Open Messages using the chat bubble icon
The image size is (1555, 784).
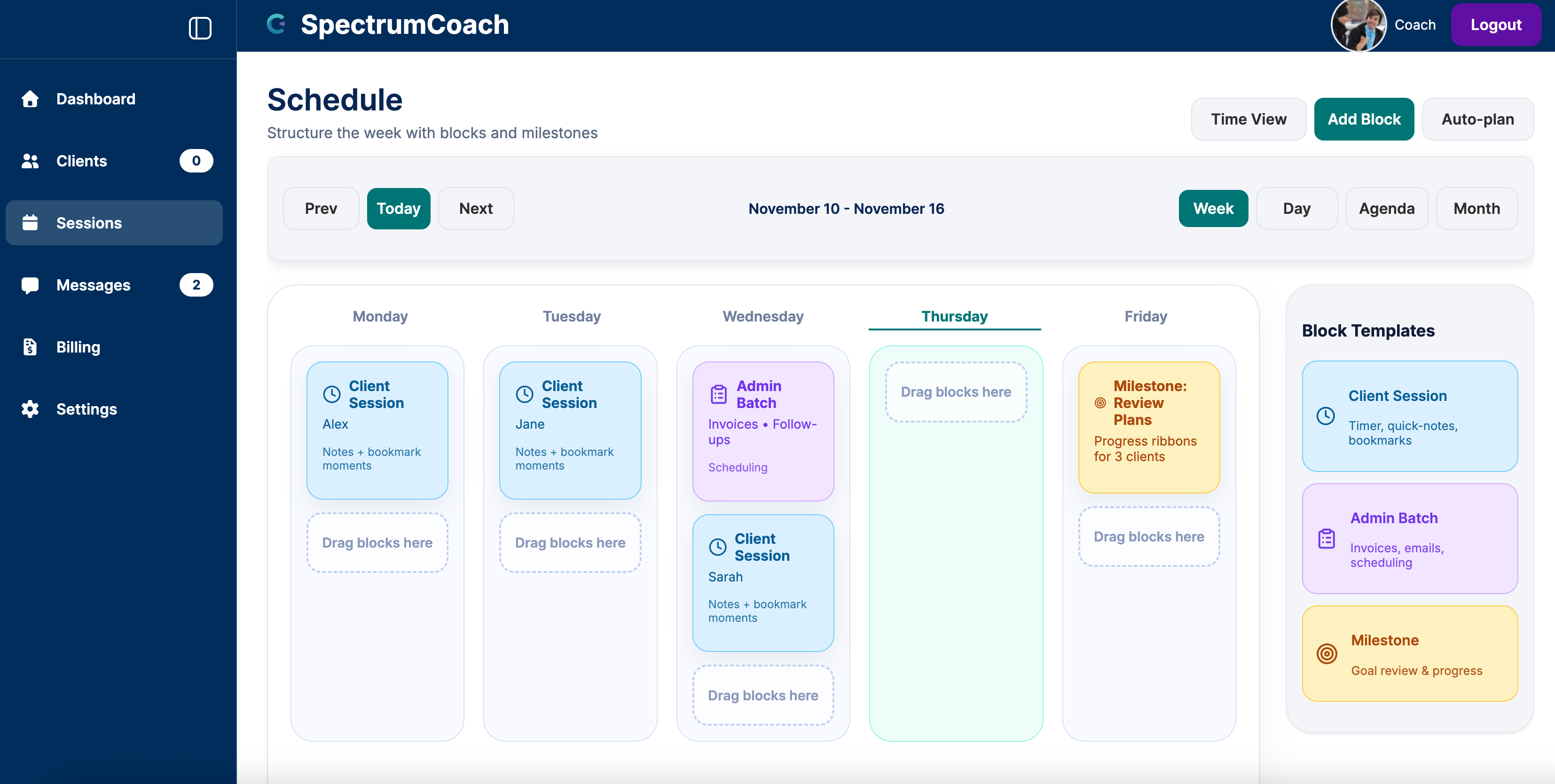coord(31,285)
